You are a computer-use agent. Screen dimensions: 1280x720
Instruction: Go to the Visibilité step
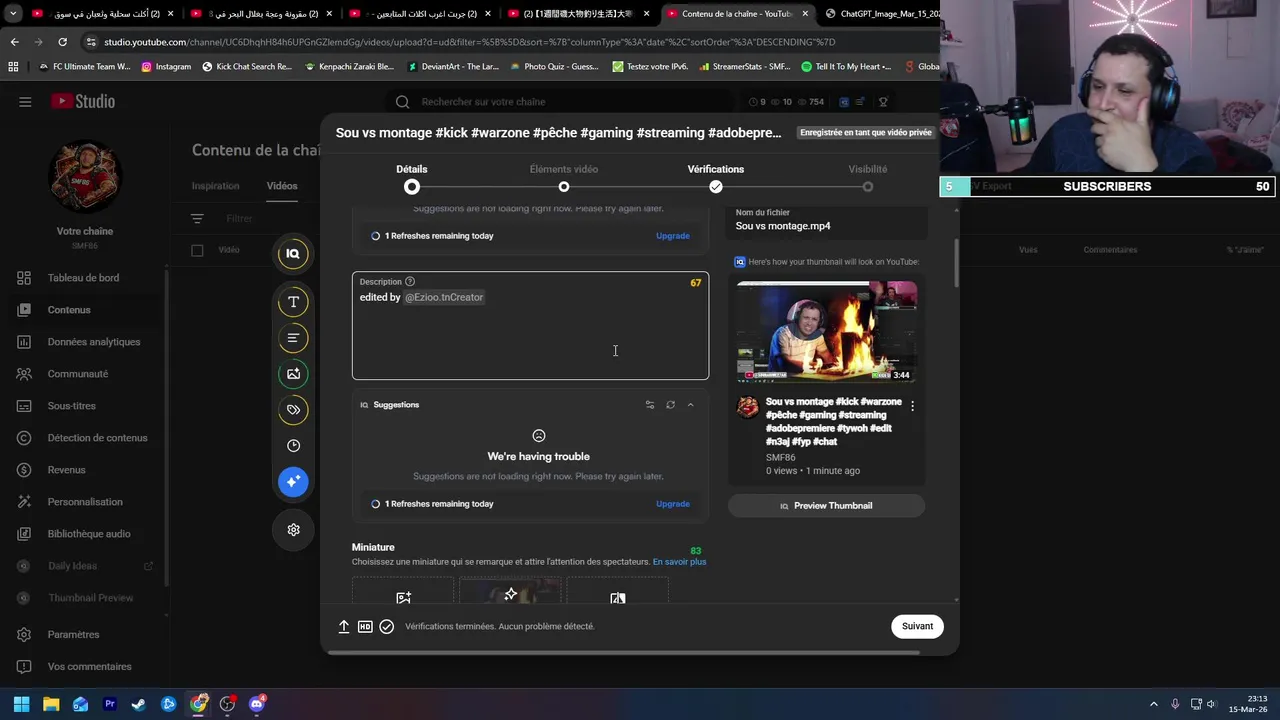point(868,178)
